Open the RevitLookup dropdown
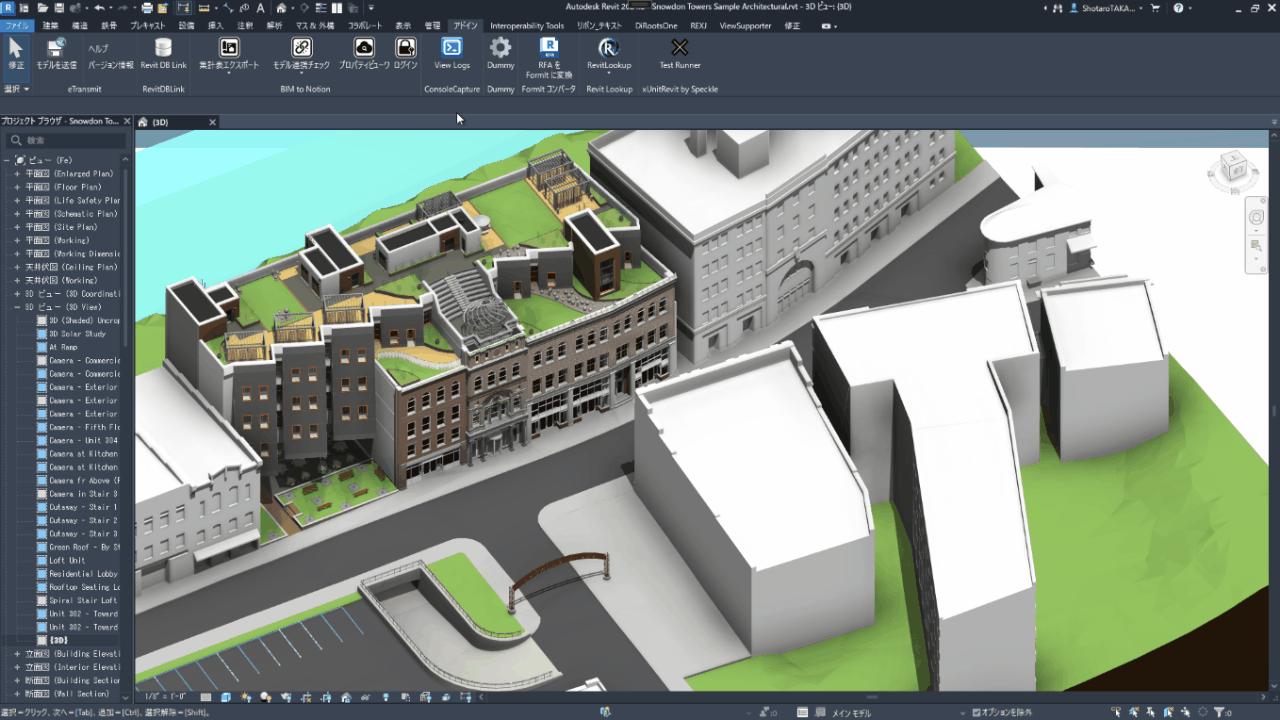Viewport: 1280px width, 720px height. tap(608, 73)
